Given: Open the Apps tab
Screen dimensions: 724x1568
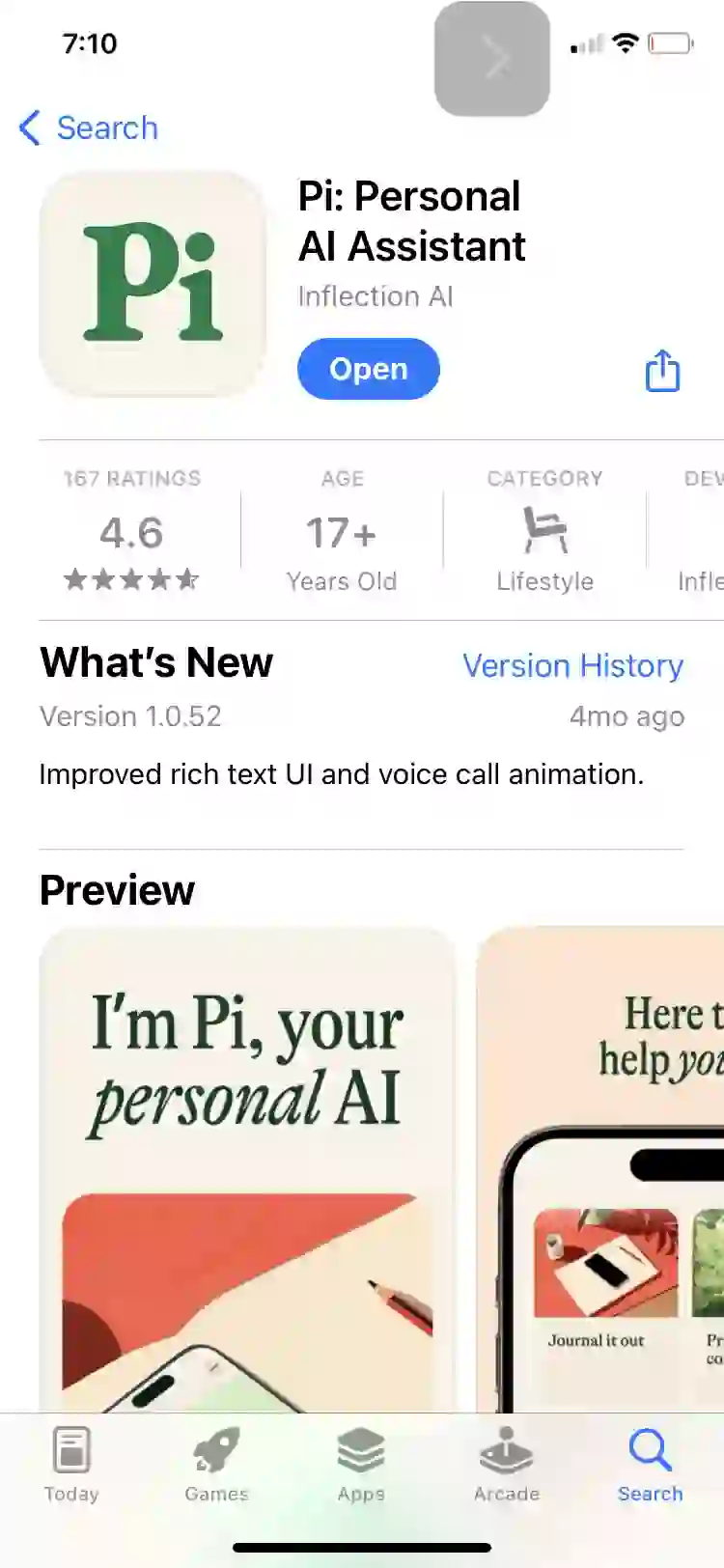Looking at the screenshot, I should [x=361, y=1464].
